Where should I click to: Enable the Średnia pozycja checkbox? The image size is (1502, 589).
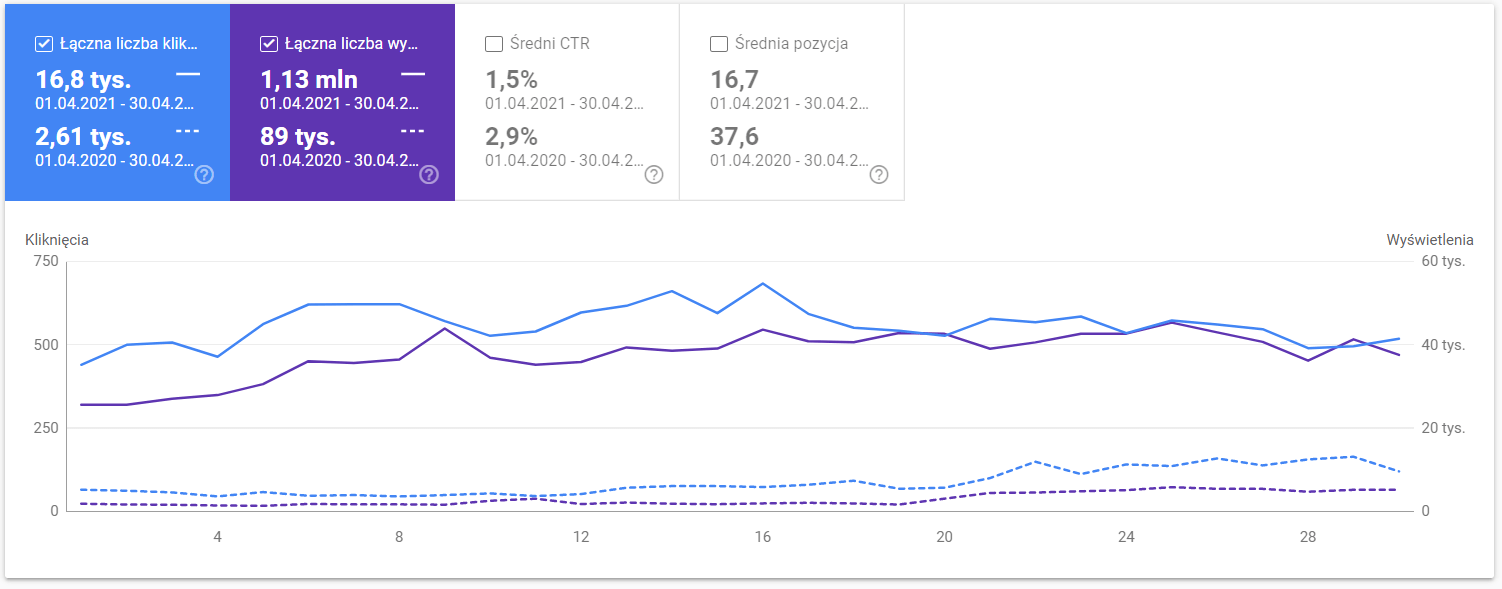coord(718,44)
